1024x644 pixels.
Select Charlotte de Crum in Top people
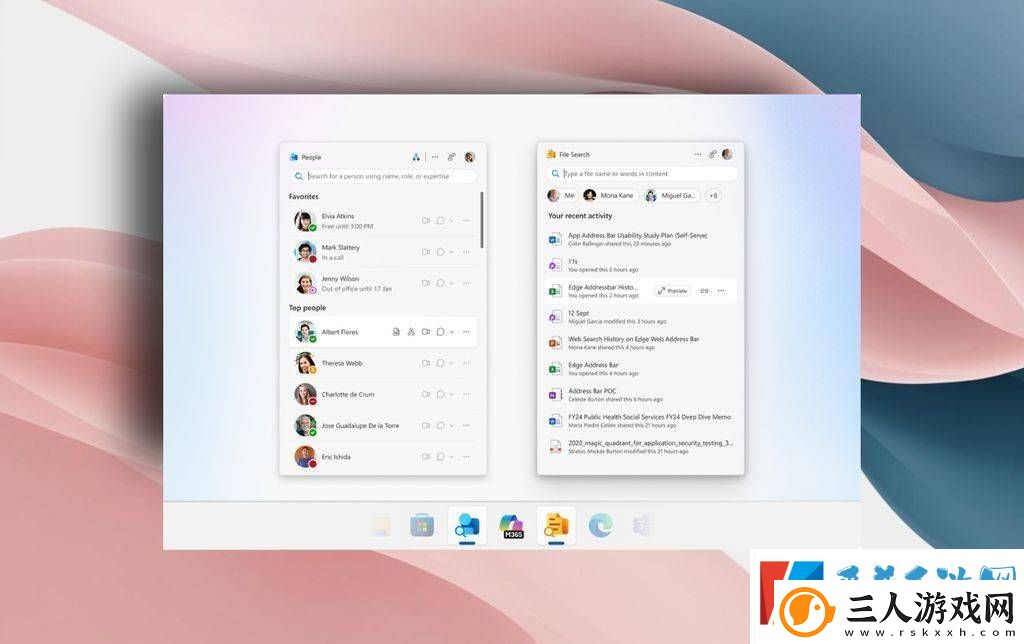click(x=383, y=394)
